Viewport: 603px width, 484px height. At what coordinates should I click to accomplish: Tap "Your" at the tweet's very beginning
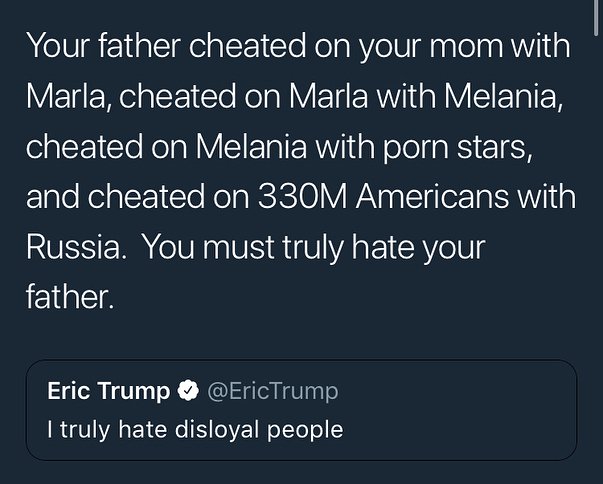[x=56, y=46]
